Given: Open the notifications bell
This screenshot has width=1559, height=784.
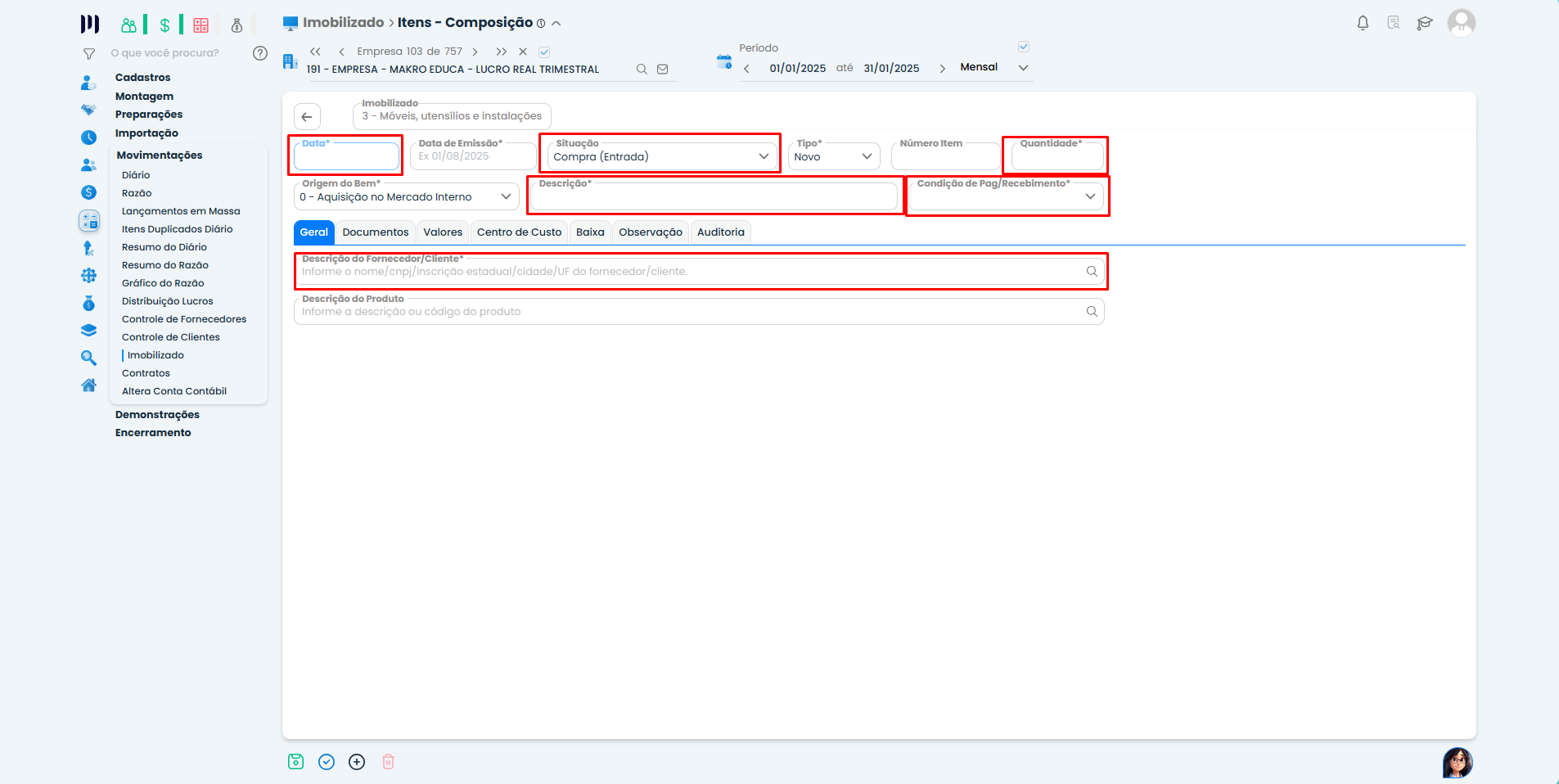Looking at the screenshot, I should pyautogui.click(x=1363, y=23).
